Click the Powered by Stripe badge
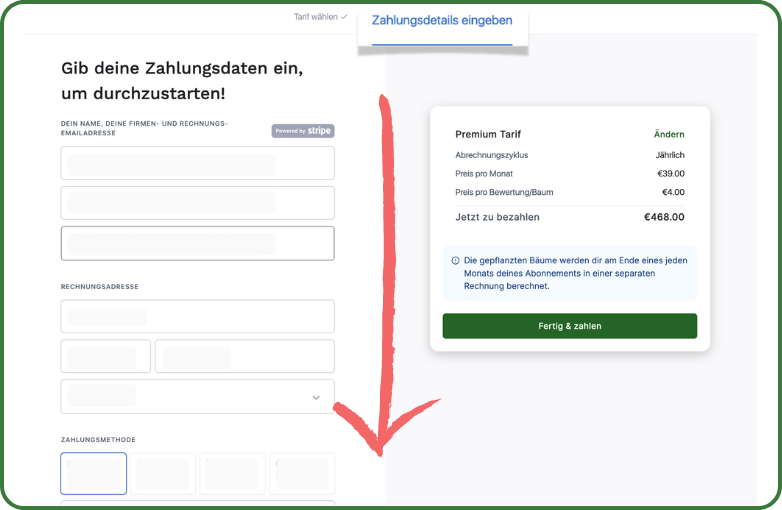The width and height of the screenshot is (782, 510). tap(302, 131)
